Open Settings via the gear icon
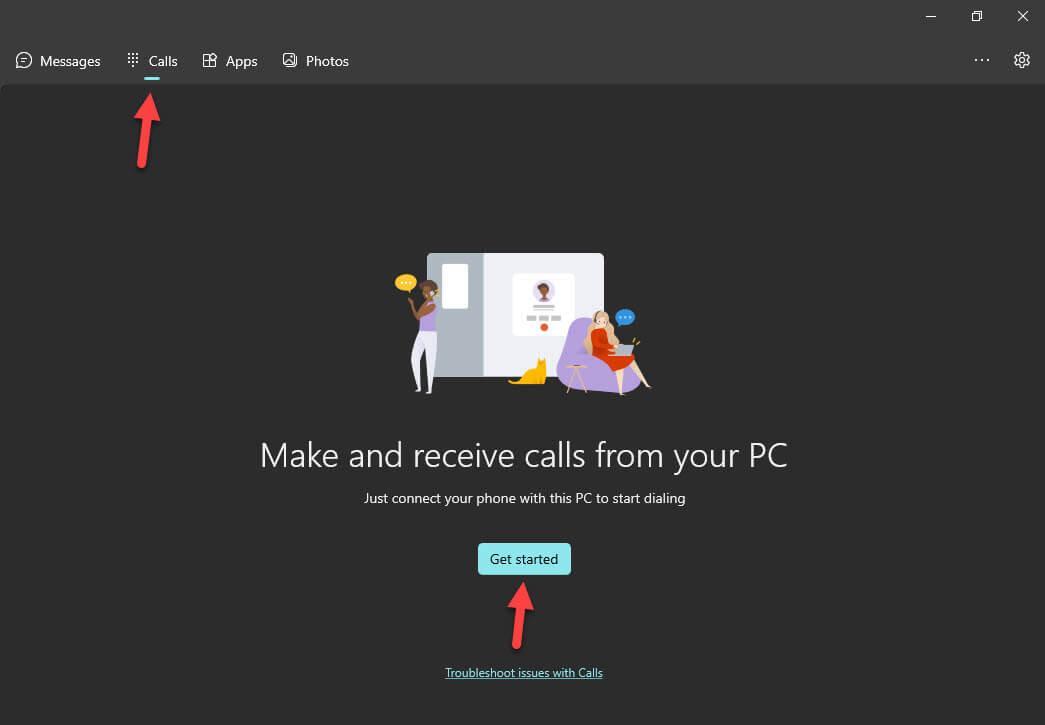The image size is (1045, 725). click(x=1021, y=60)
